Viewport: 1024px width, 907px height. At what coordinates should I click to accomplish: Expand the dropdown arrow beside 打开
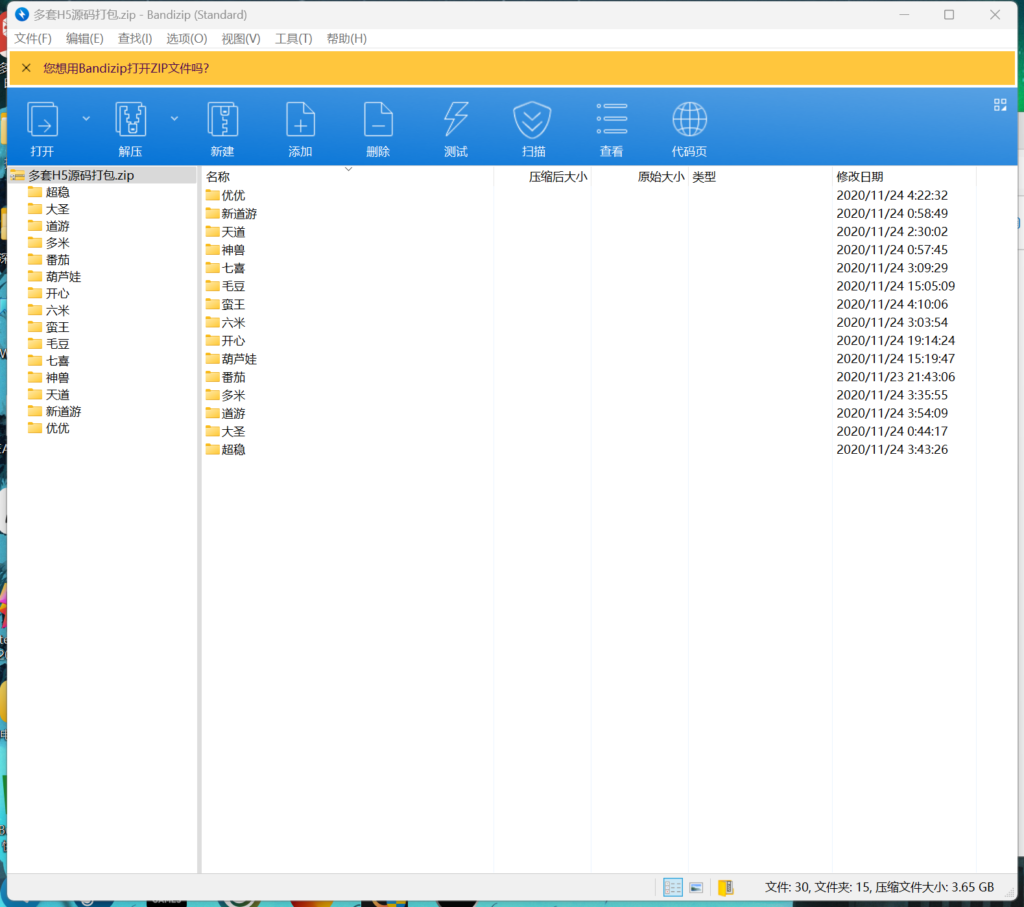pos(86,118)
